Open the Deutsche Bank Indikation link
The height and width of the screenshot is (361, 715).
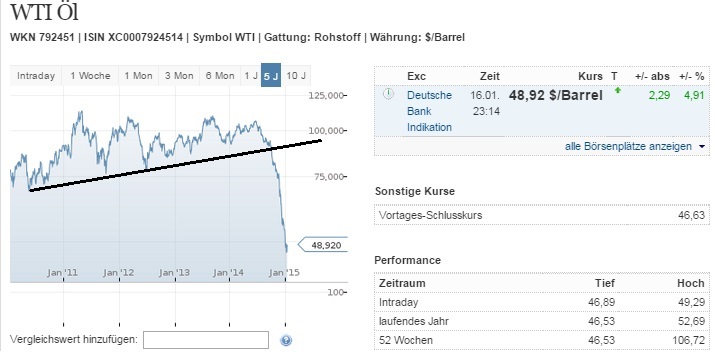[x=429, y=111]
